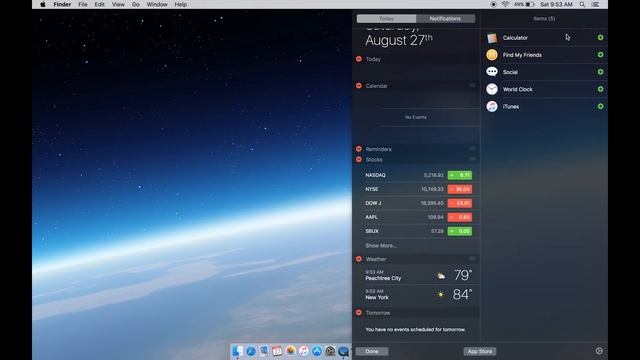The height and width of the screenshot is (360, 640).
Task: Open Spotlight search in menu bar
Action: point(582,4)
